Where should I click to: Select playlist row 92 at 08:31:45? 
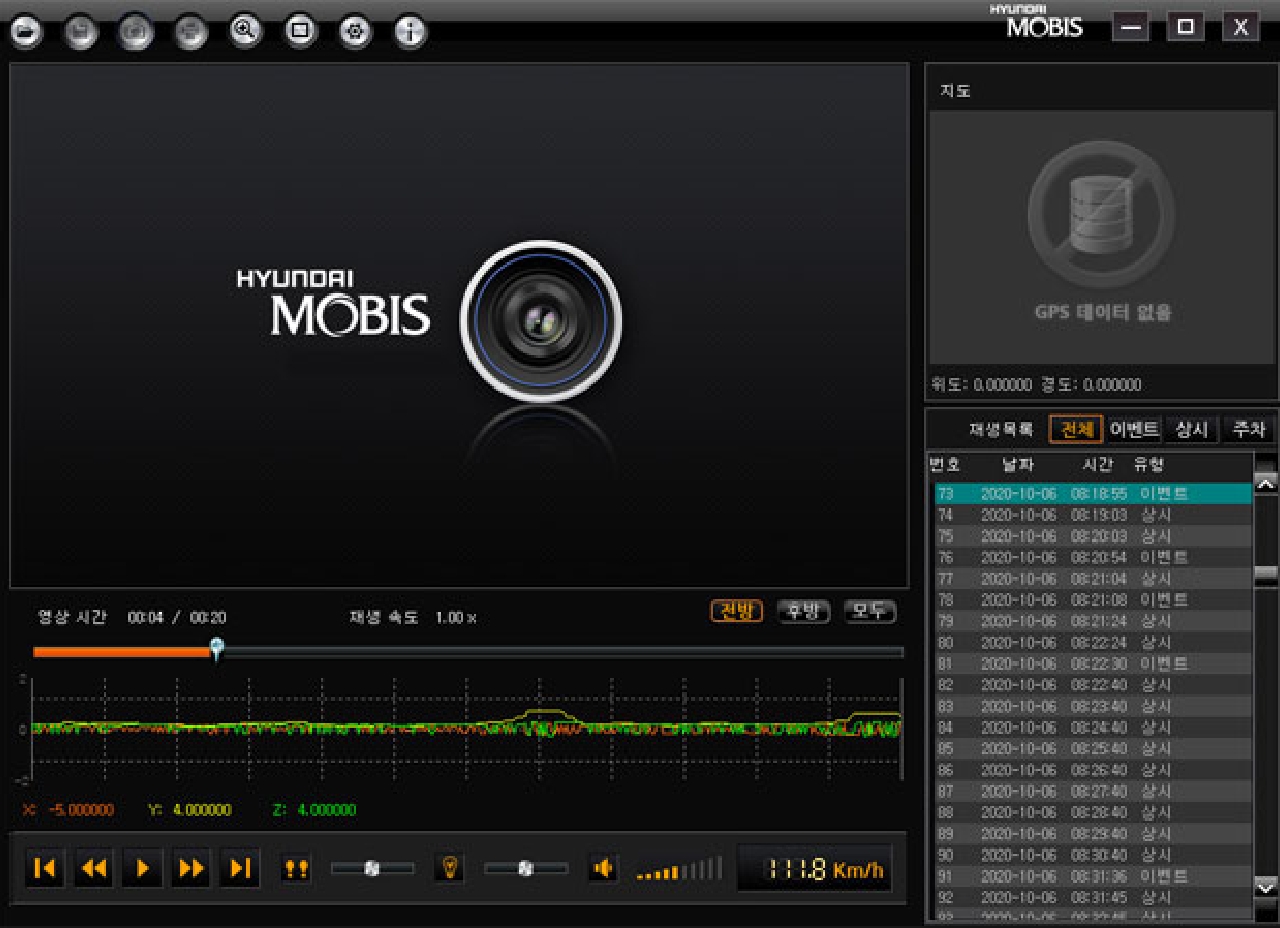click(x=1093, y=897)
